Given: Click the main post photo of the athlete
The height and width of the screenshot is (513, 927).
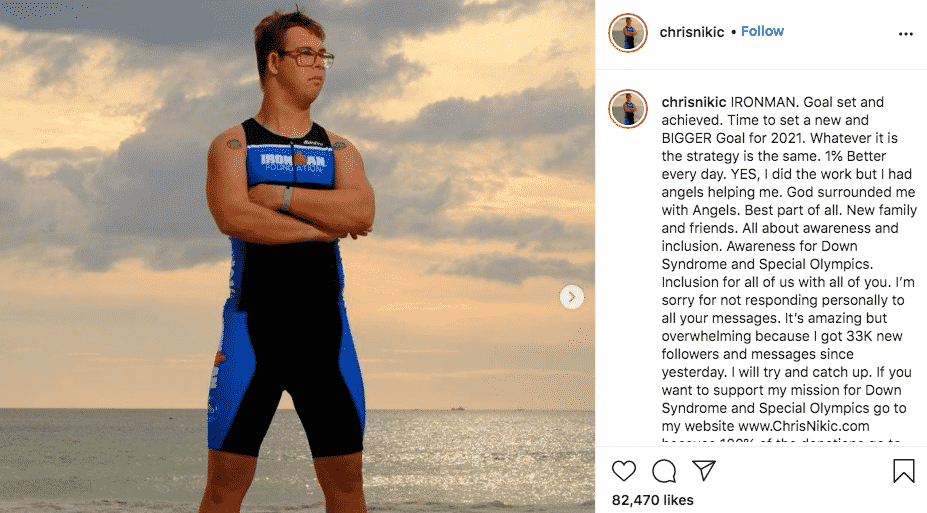Looking at the screenshot, I should click(297, 256).
